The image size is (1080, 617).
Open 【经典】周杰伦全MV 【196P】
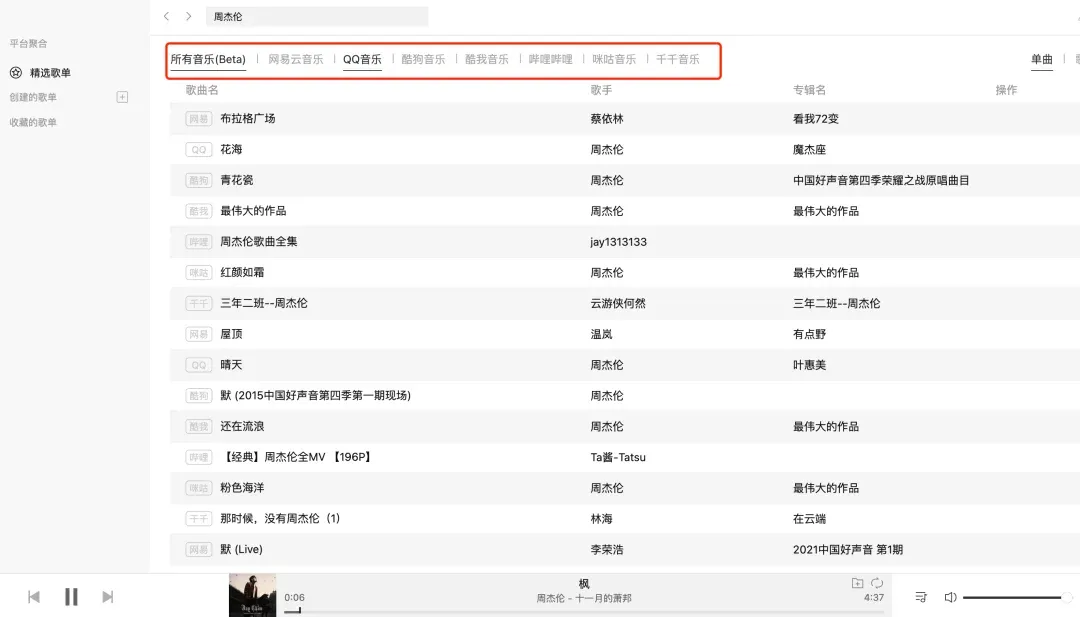coord(297,457)
